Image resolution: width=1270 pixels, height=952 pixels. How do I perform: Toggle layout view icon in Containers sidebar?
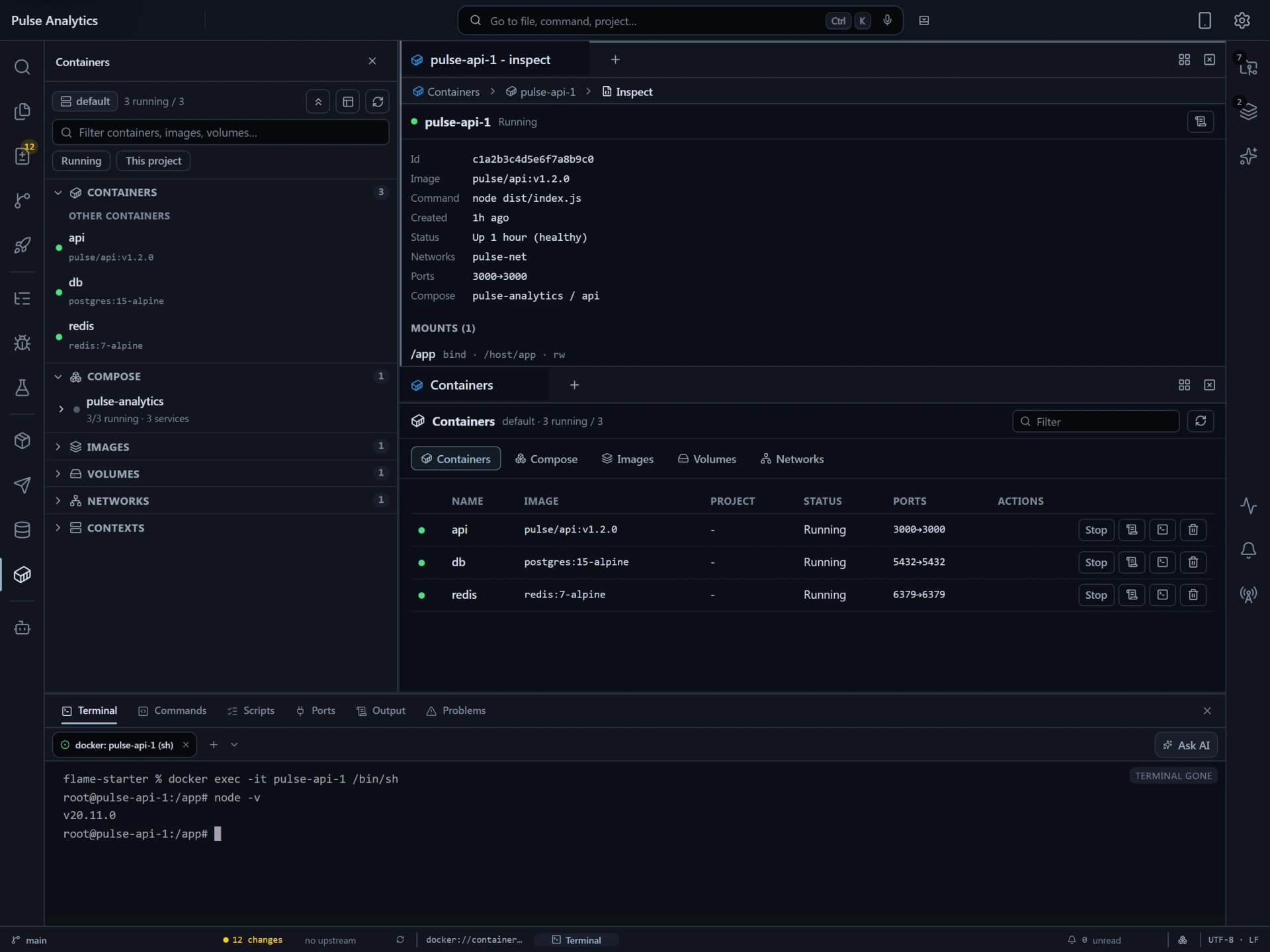(x=347, y=102)
